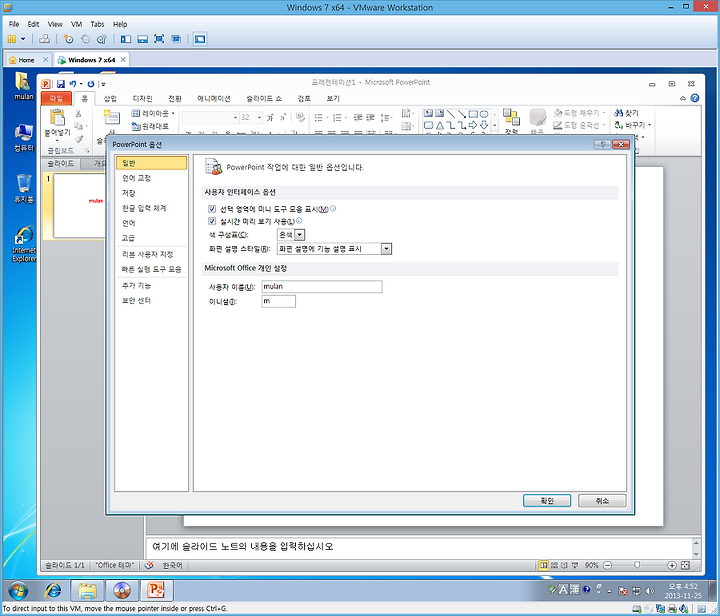The height and width of the screenshot is (616, 720).
Task: Click the OK (확인) button in options dialog
Action: pyautogui.click(x=547, y=501)
